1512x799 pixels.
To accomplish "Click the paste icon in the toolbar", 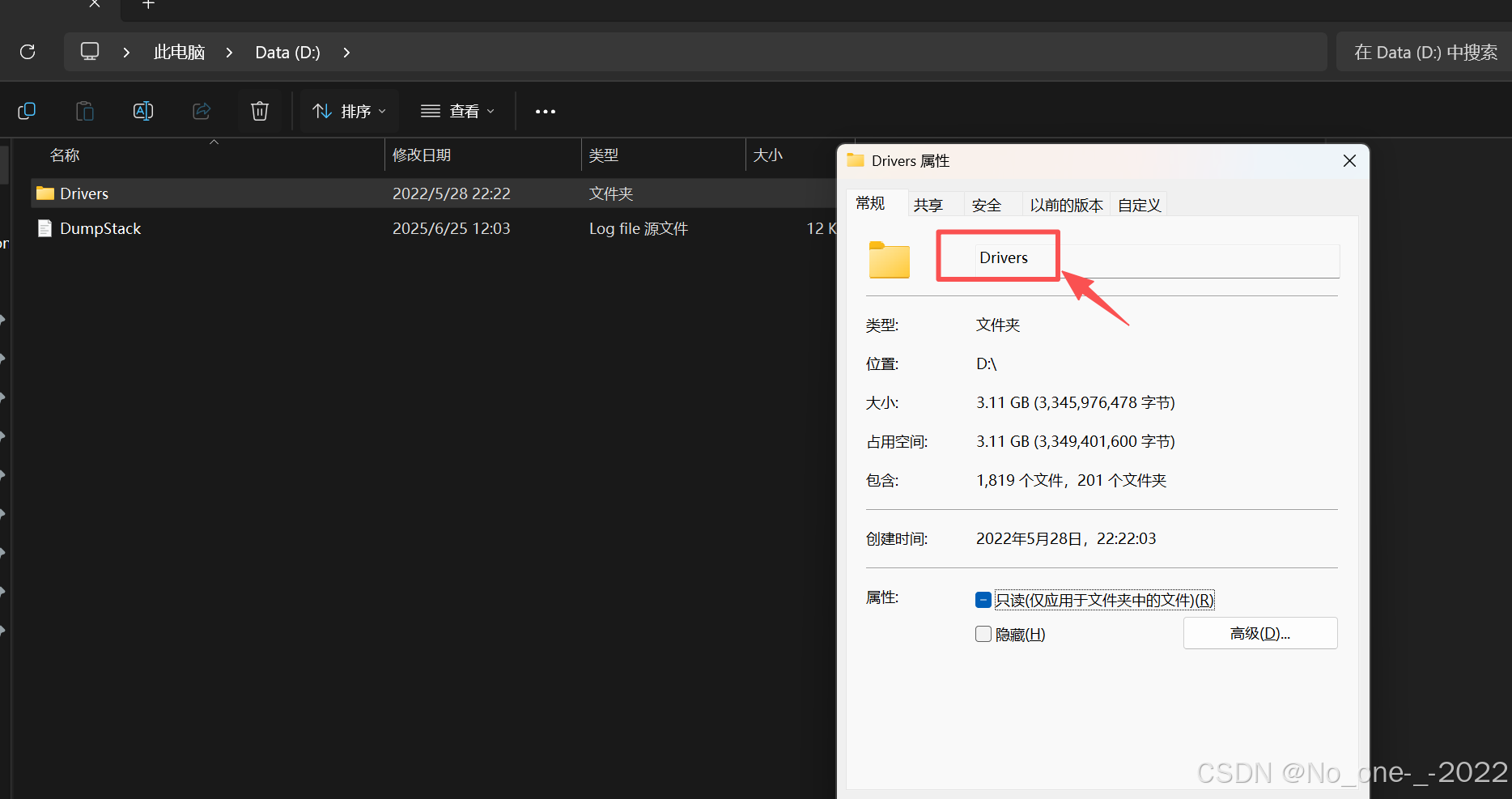I will tap(85, 111).
